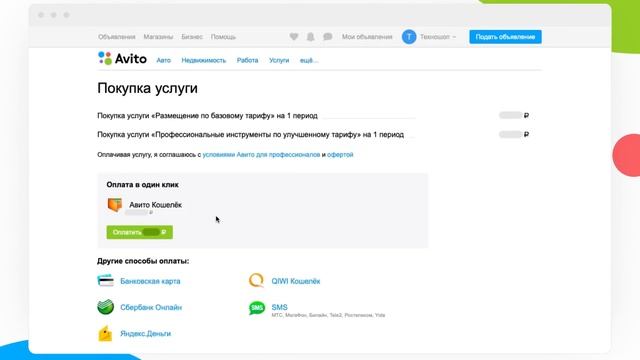Open the Объявления top menu item
The width and height of the screenshot is (640, 360).
pos(116,37)
